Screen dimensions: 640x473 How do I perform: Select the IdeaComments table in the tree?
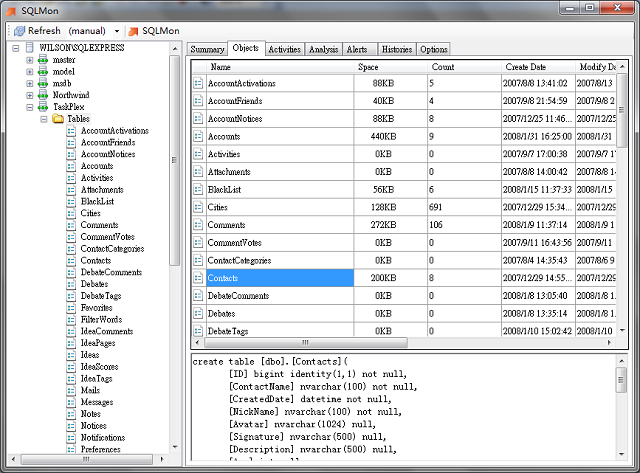(x=106, y=331)
